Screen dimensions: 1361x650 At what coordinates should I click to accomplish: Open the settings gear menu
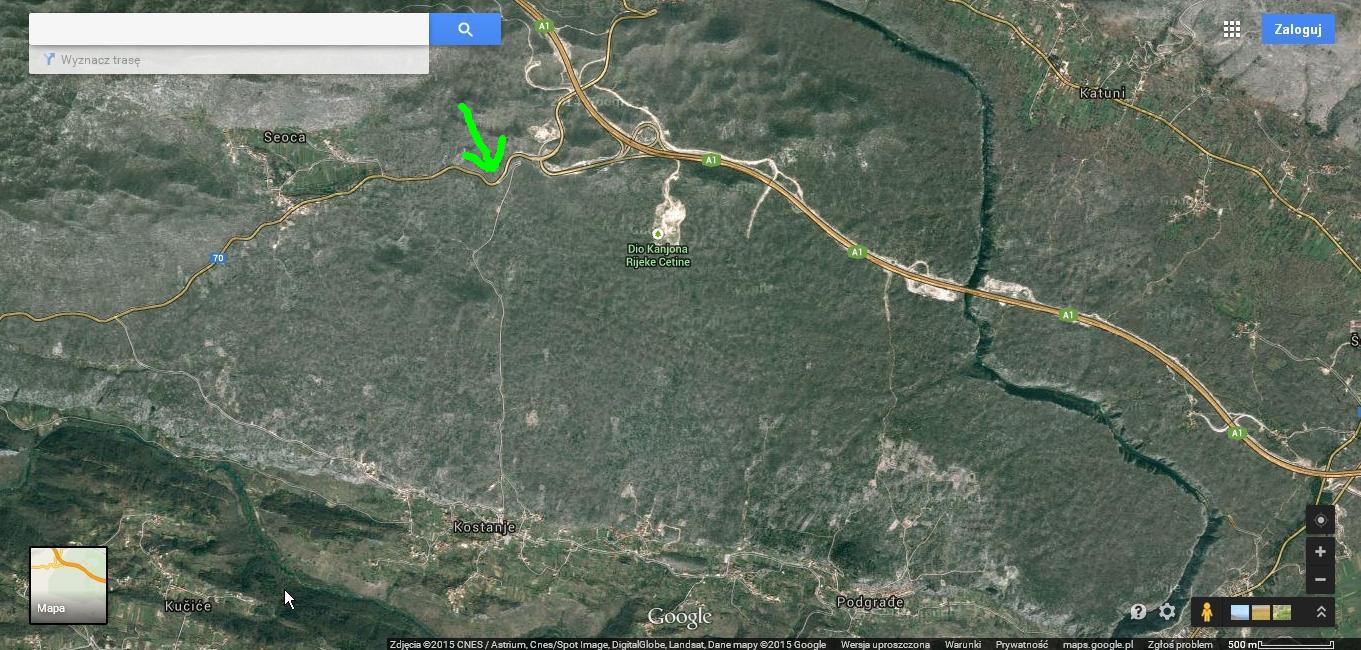(1167, 612)
